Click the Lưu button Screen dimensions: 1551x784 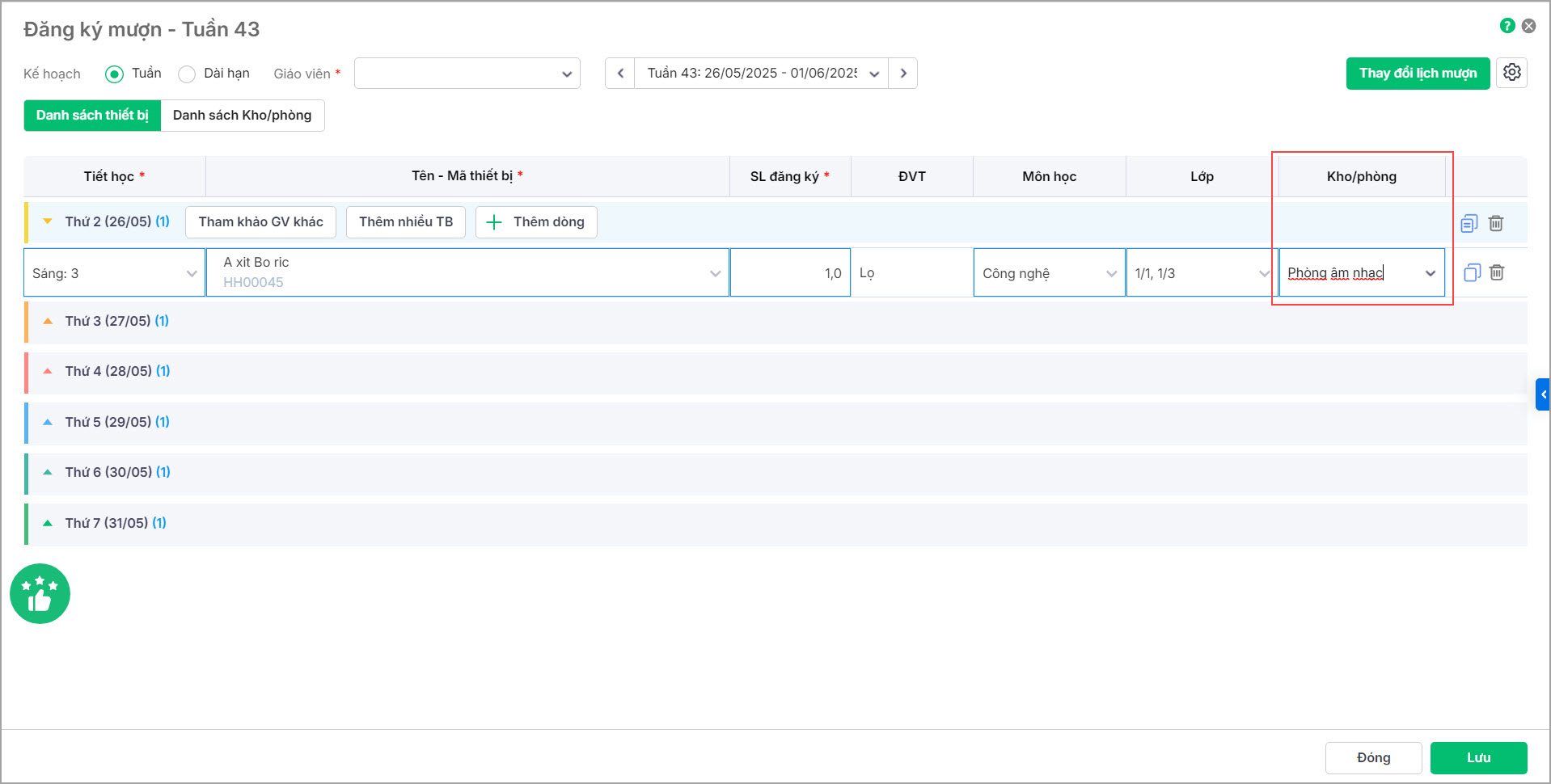[1477, 757]
